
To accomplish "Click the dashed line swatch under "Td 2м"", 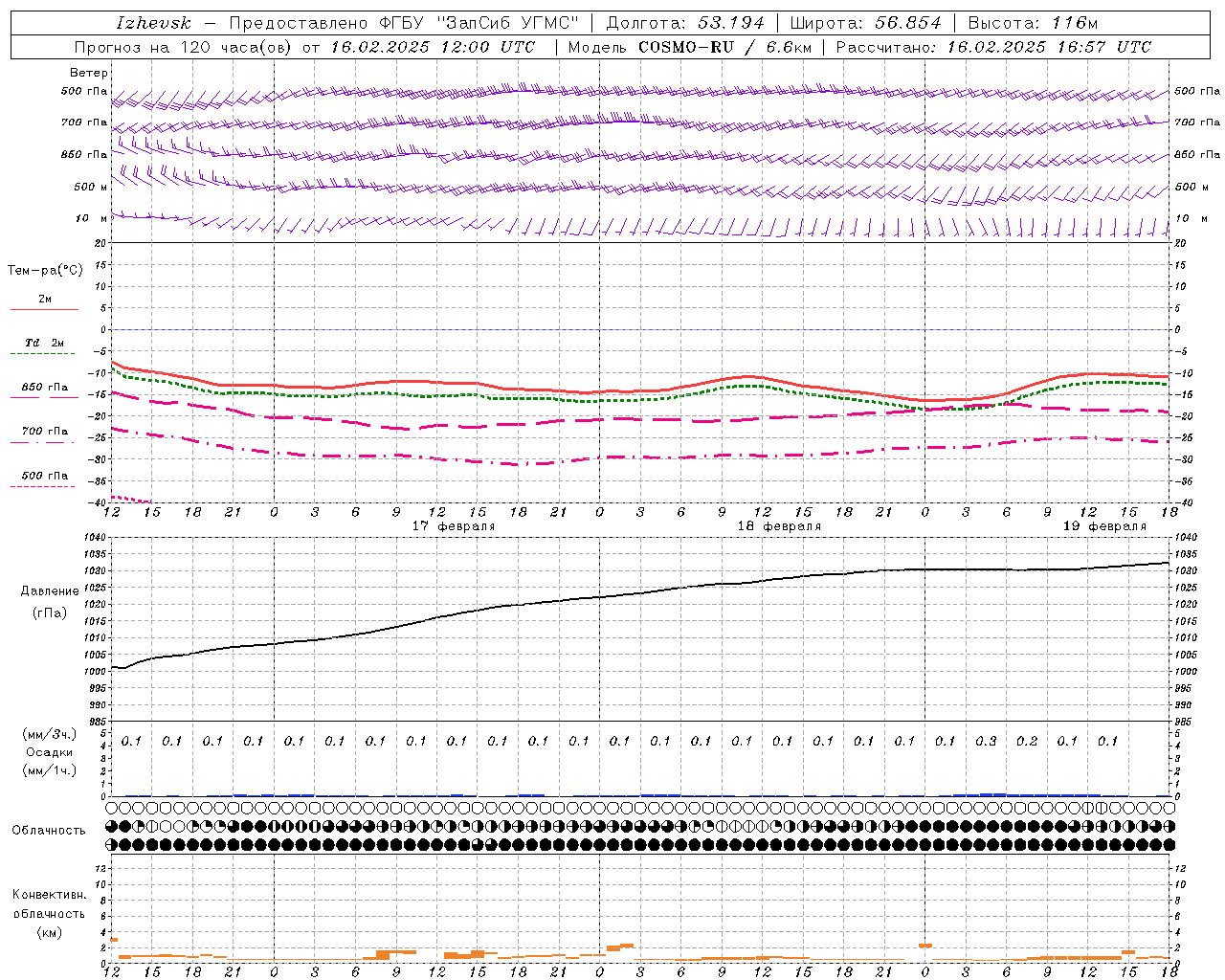I will [44, 354].
